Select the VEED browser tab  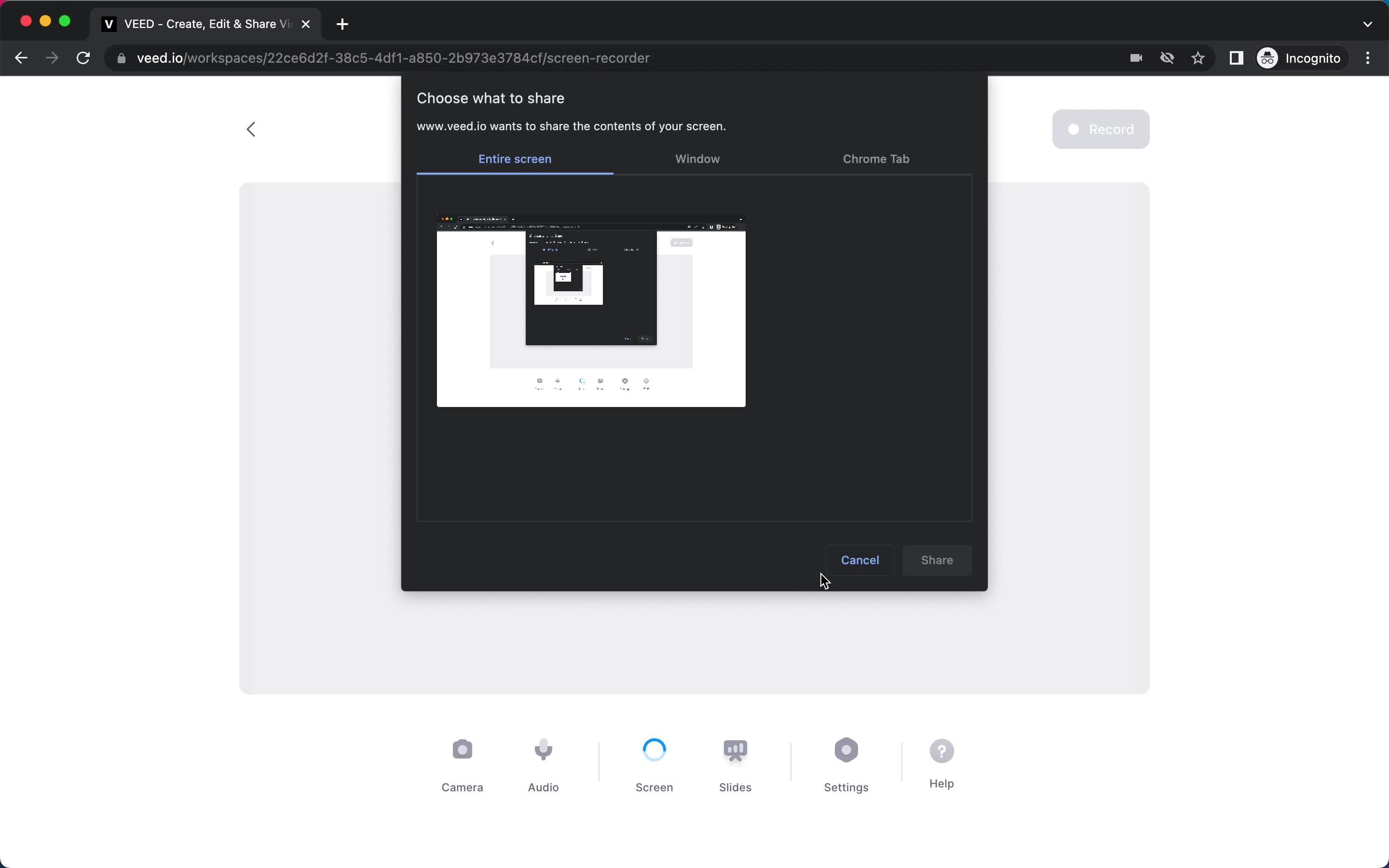[205, 24]
